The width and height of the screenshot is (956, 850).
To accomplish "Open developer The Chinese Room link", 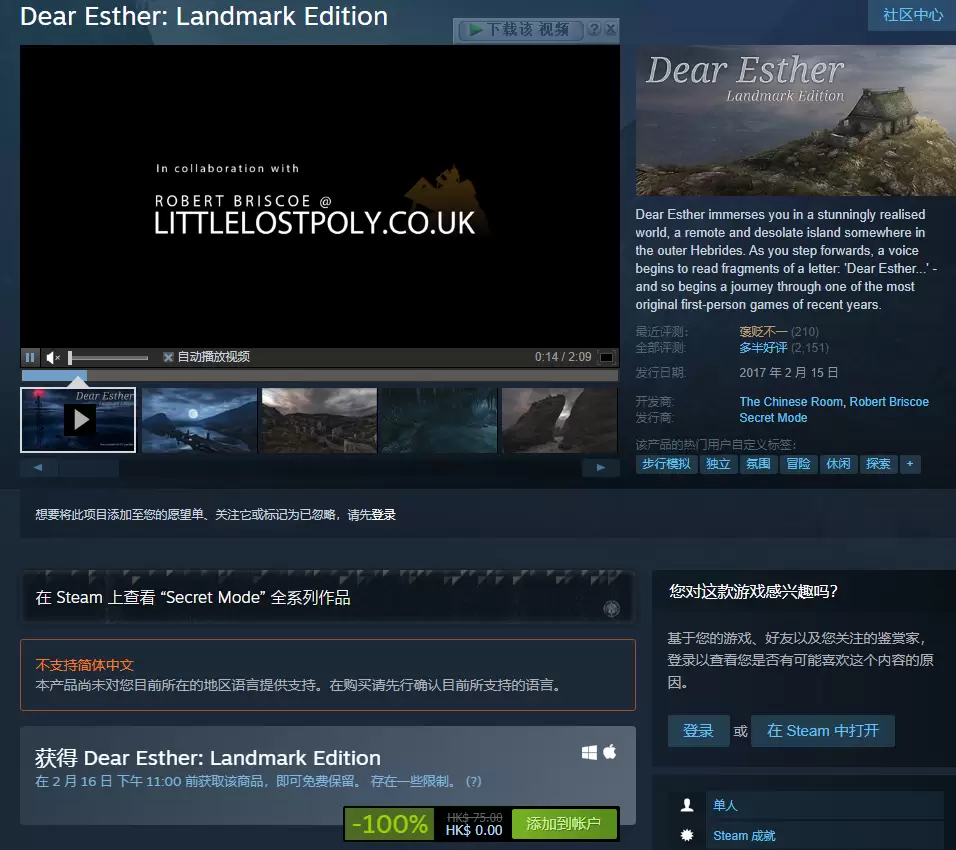I will (x=791, y=402).
